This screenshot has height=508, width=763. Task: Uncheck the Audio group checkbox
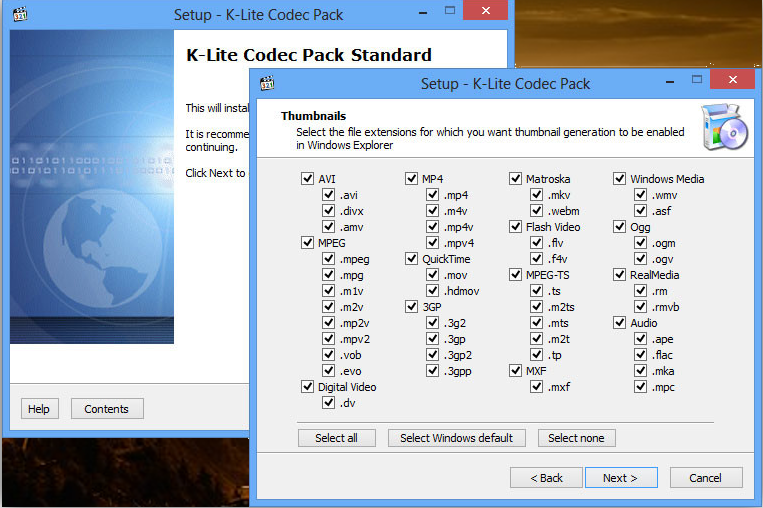tap(619, 323)
